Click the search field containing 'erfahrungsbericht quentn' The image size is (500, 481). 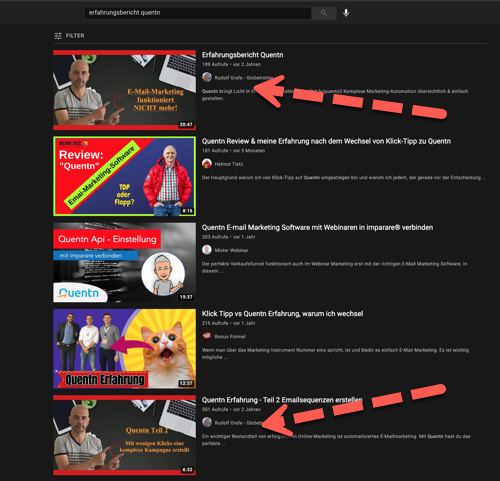[x=197, y=13]
